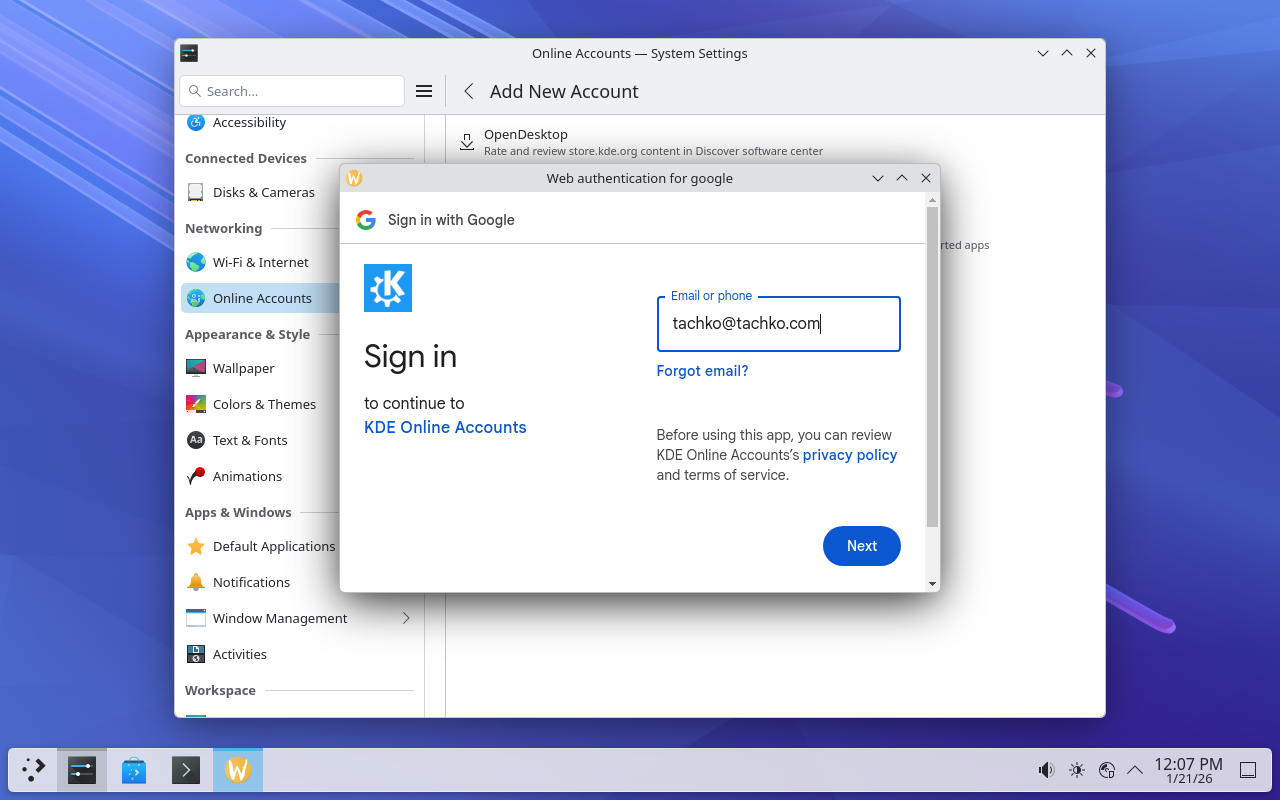Select the Wallpaper icon in sidebar
The height and width of the screenshot is (800, 1280).
(x=196, y=368)
